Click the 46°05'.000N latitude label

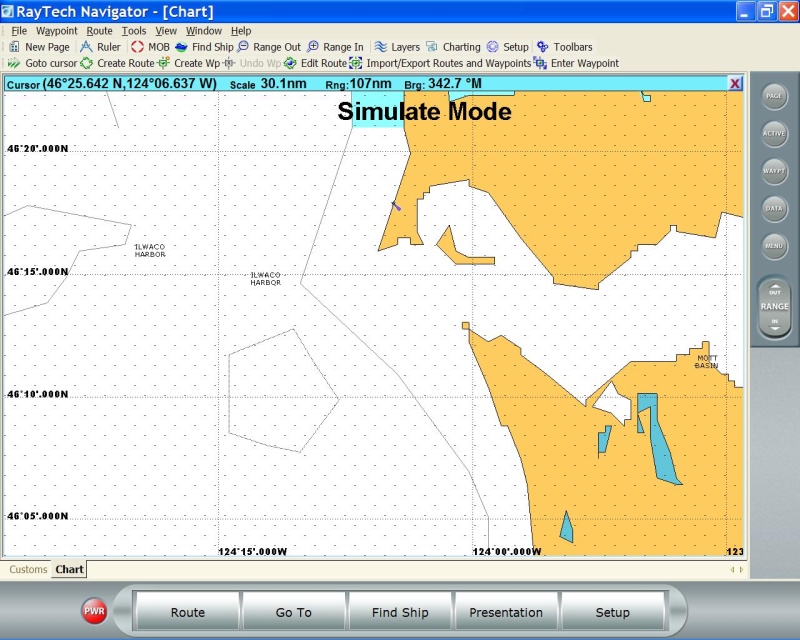click(x=37, y=516)
